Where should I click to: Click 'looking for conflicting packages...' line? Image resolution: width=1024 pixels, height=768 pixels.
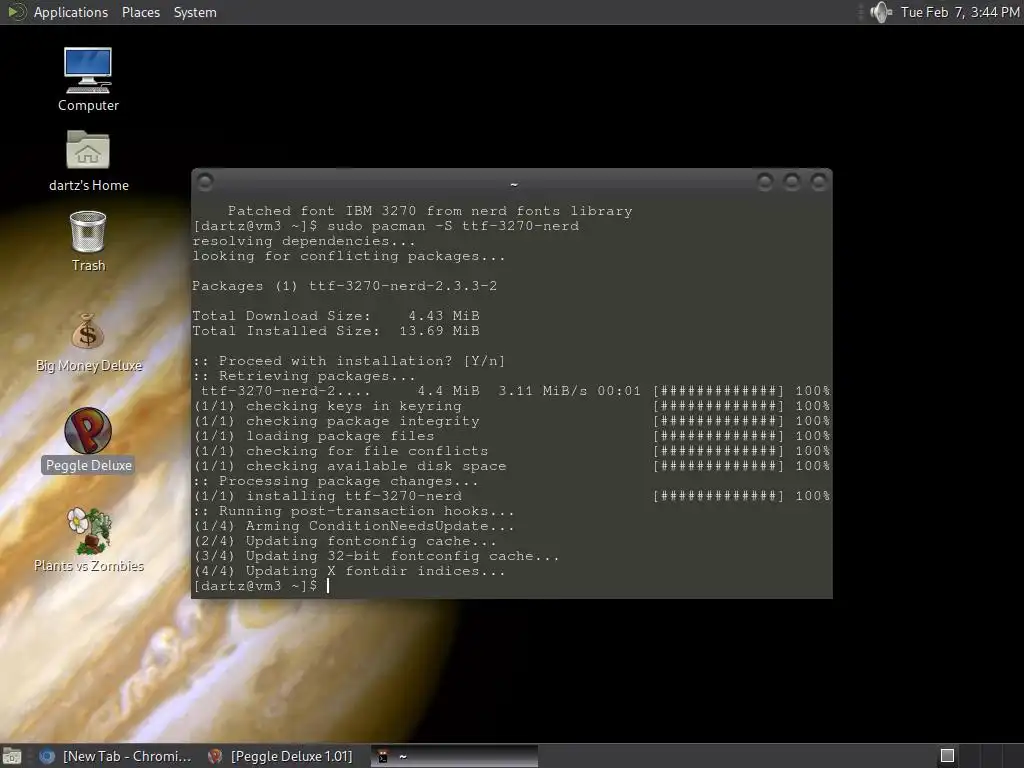pos(349,256)
